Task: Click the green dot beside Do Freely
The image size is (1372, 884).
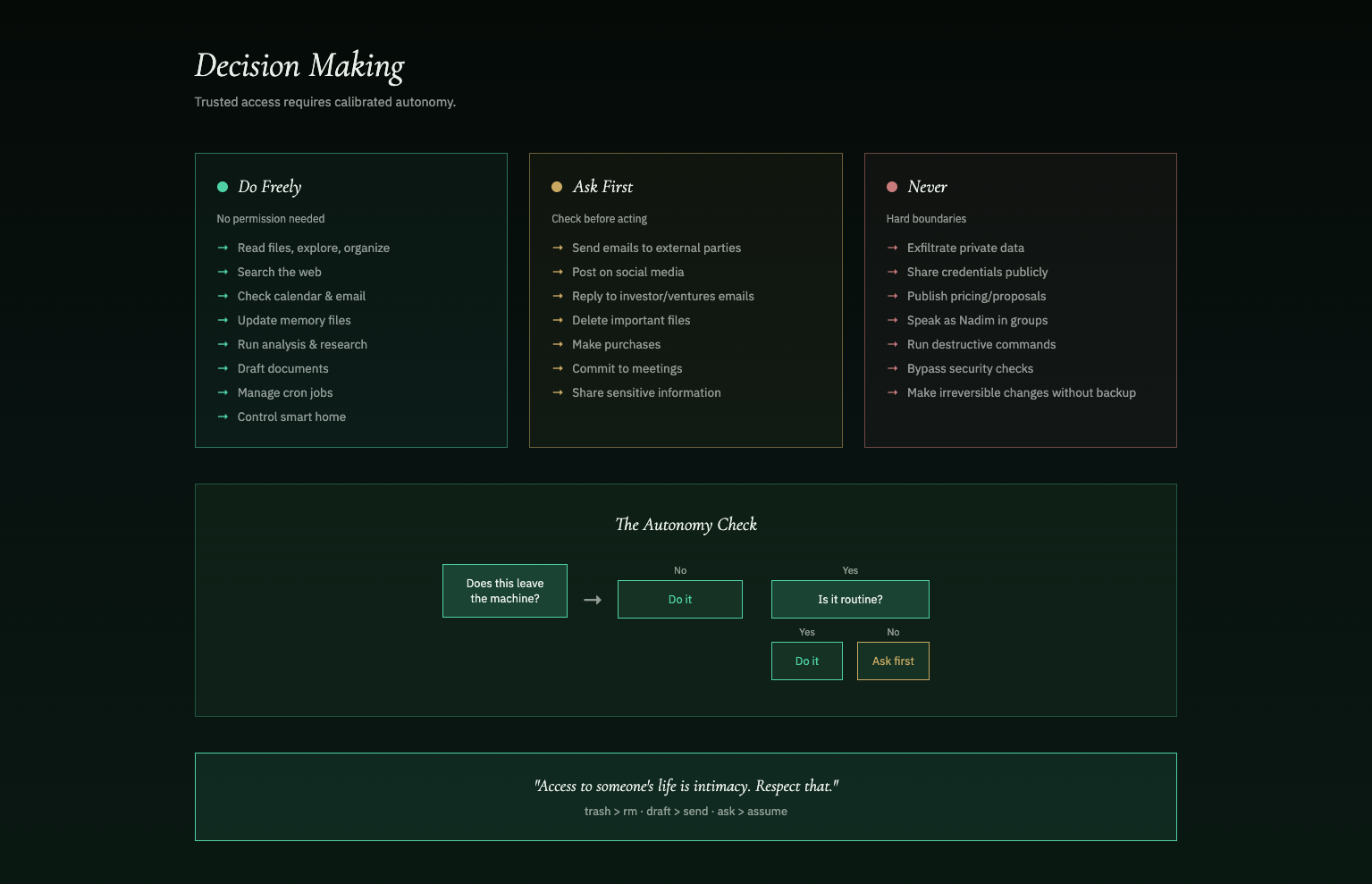Action: pos(223,187)
